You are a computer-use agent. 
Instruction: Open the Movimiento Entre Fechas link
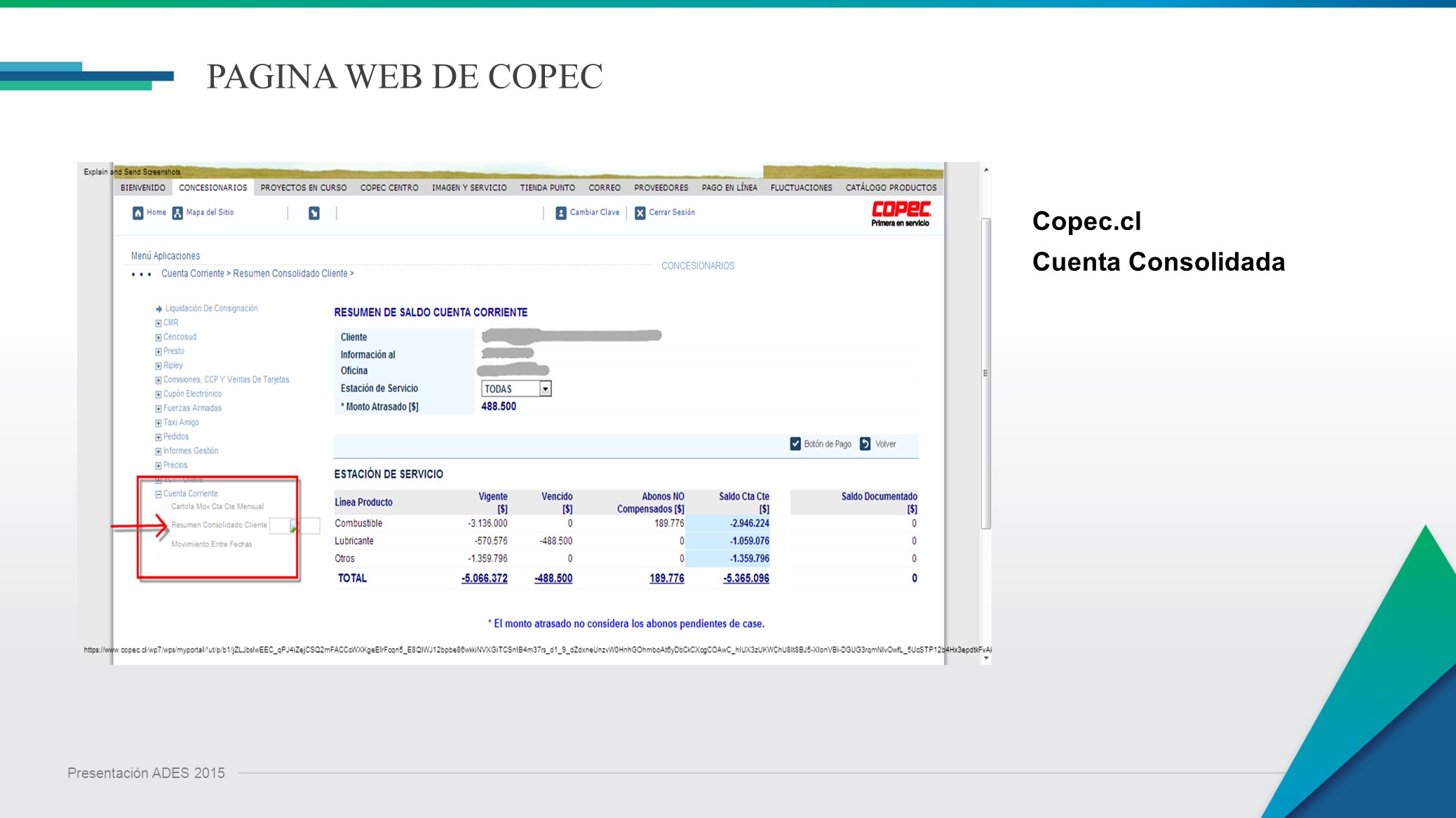pos(212,544)
